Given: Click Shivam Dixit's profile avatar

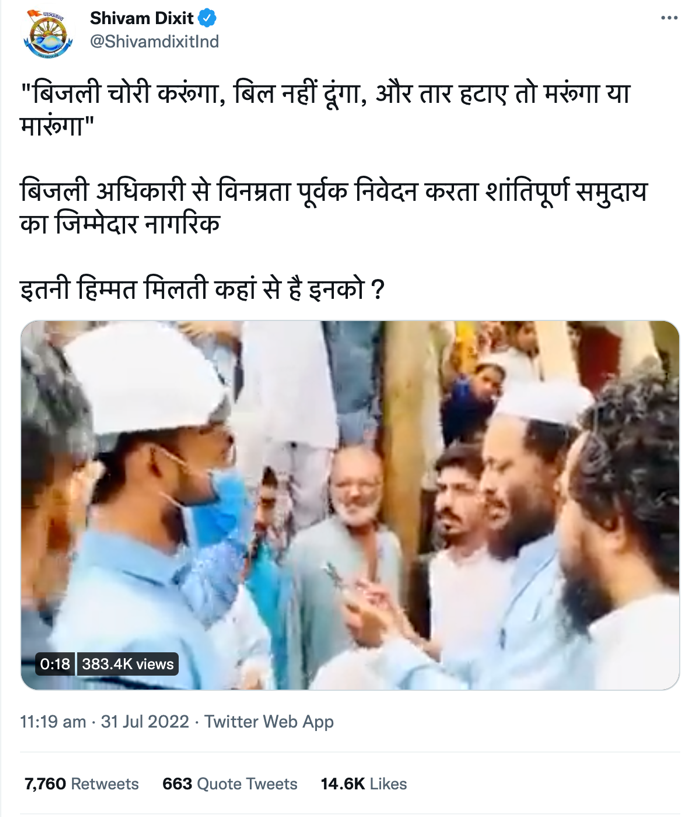Looking at the screenshot, I should 48,34.
